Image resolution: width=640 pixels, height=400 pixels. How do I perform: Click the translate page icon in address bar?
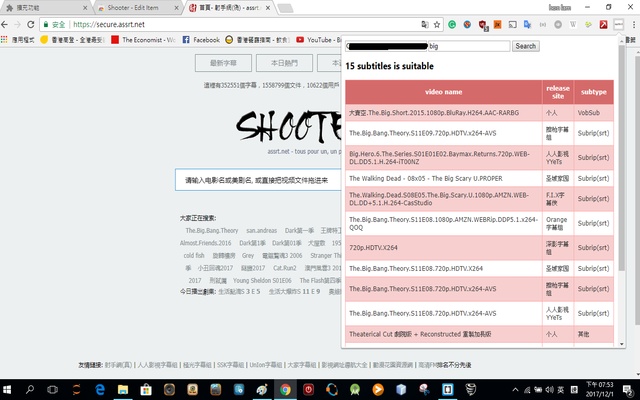click(425, 25)
